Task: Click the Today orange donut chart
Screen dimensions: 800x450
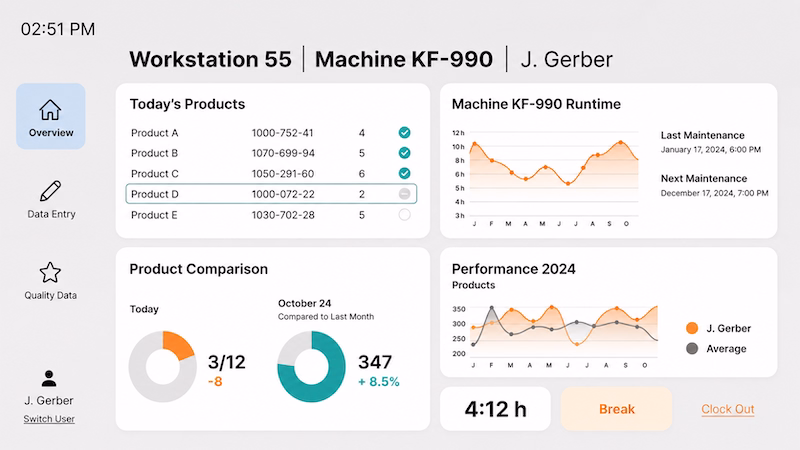Action: (163, 366)
